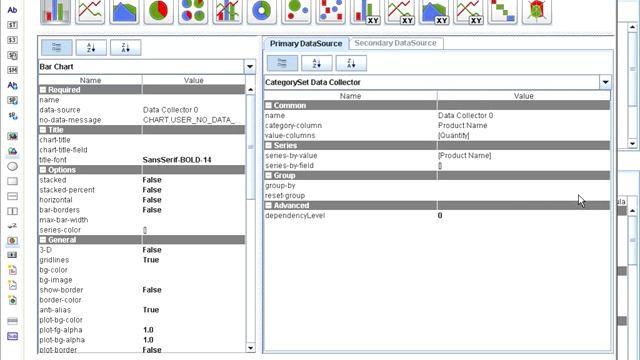640x360 pixels.
Task: Pick the text-field ($T) palette icon
Action: 12,25
